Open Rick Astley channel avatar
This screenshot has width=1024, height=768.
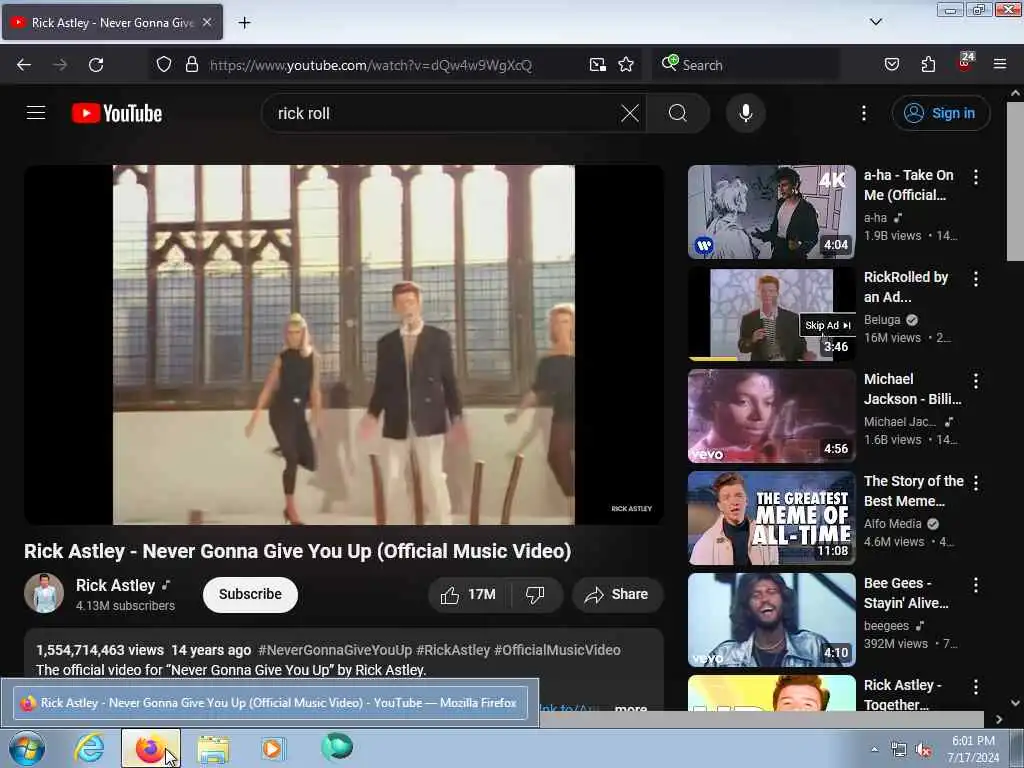(x=44, y=593)
